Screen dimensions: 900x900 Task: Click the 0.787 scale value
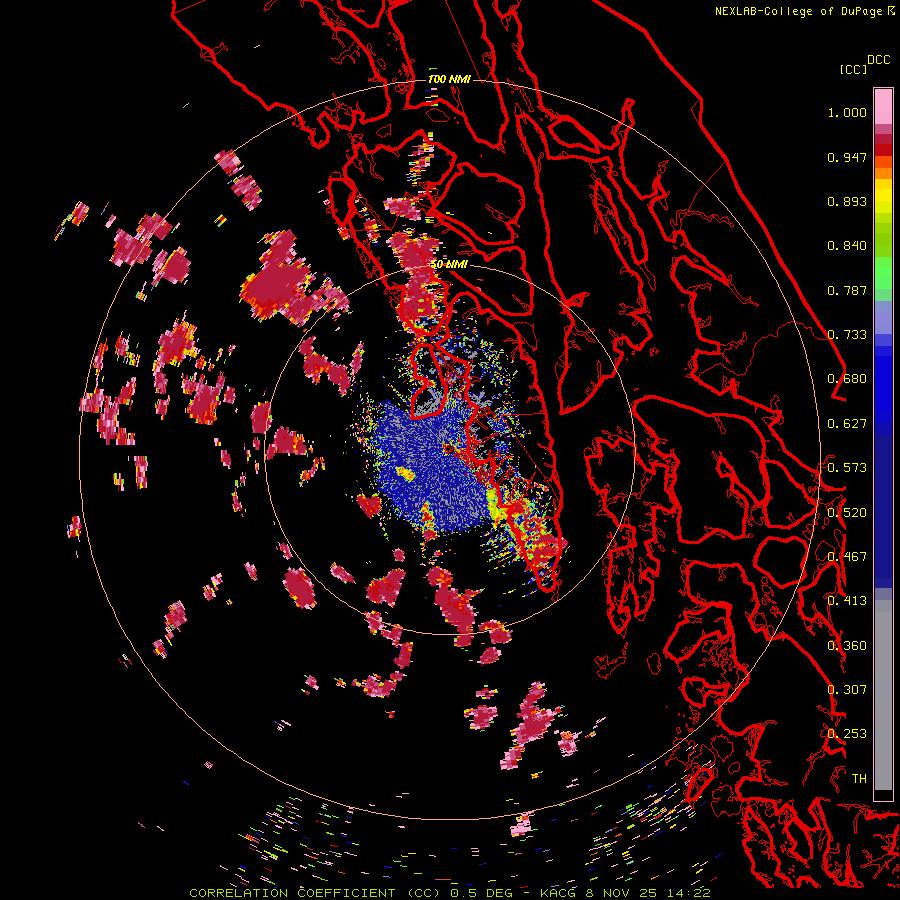[x=847, y=290]
